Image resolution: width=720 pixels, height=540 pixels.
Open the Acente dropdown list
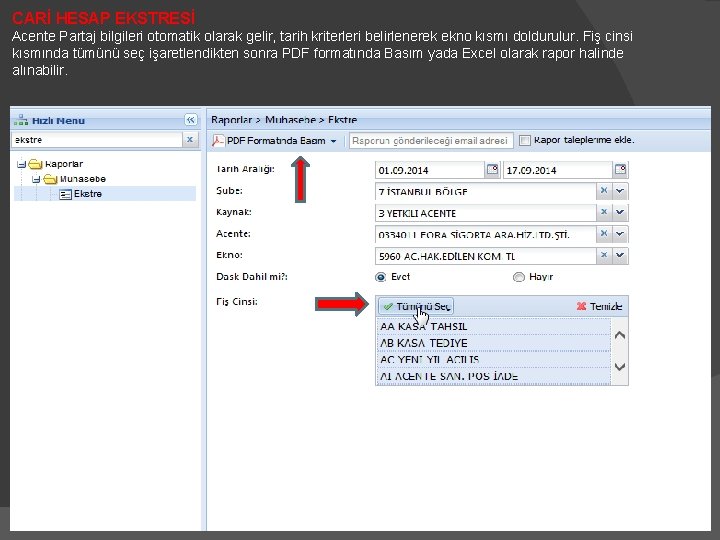coord(620,234)
